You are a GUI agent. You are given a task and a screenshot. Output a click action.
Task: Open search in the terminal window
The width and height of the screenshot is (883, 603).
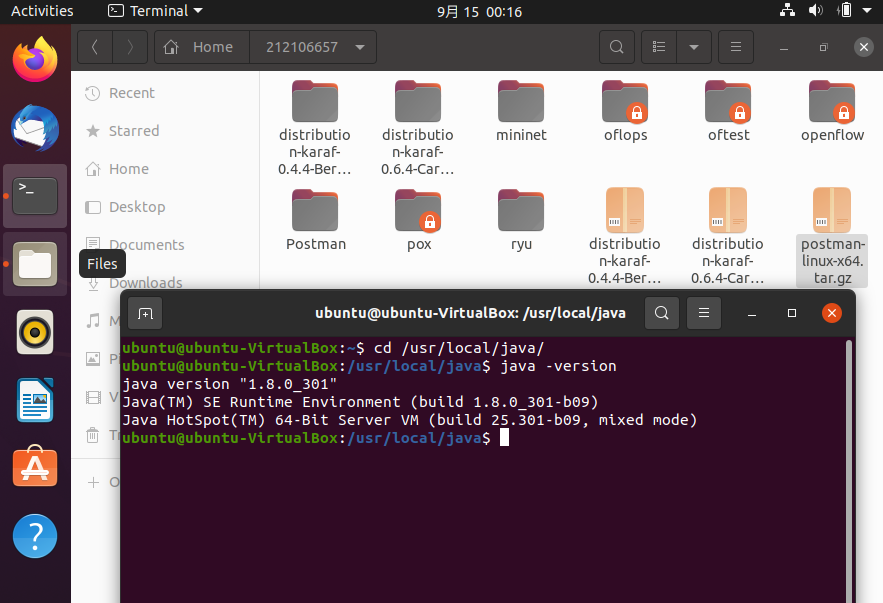point(662,312)
